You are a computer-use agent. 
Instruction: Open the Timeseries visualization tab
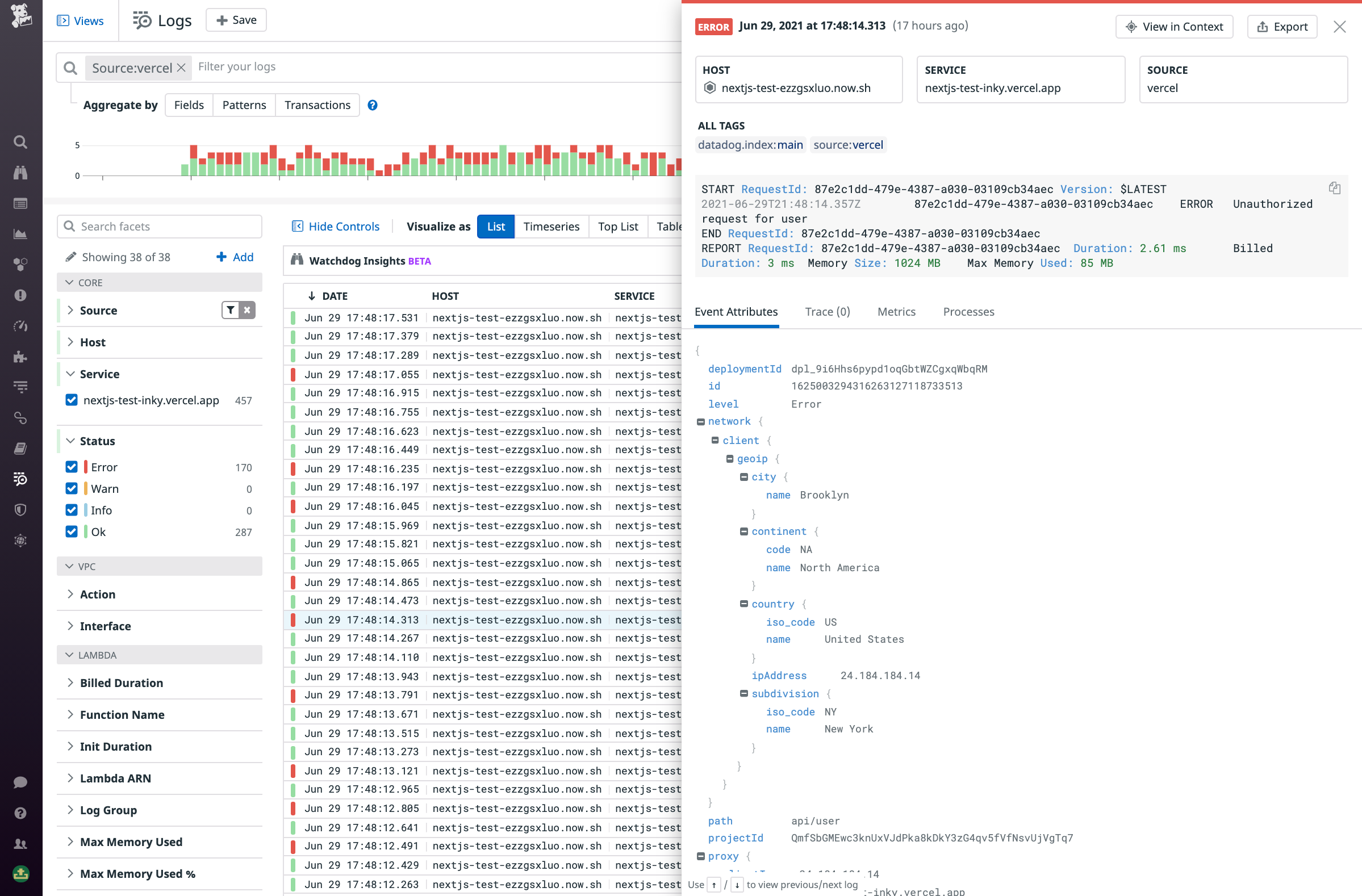pos(550,226)
